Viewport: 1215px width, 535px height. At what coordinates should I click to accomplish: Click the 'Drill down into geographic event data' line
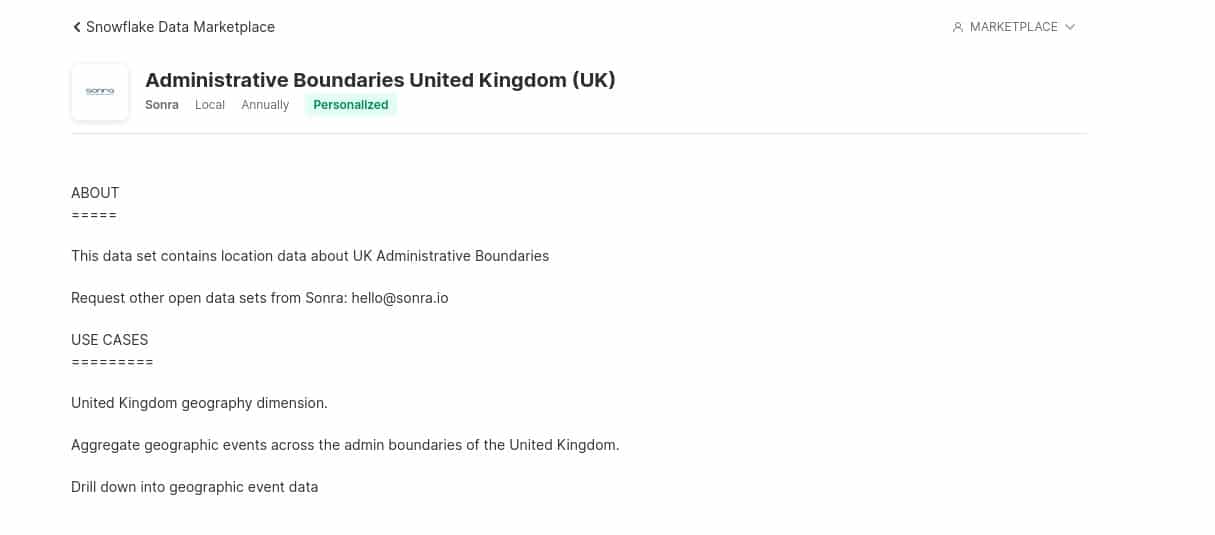tap(194, 487)
